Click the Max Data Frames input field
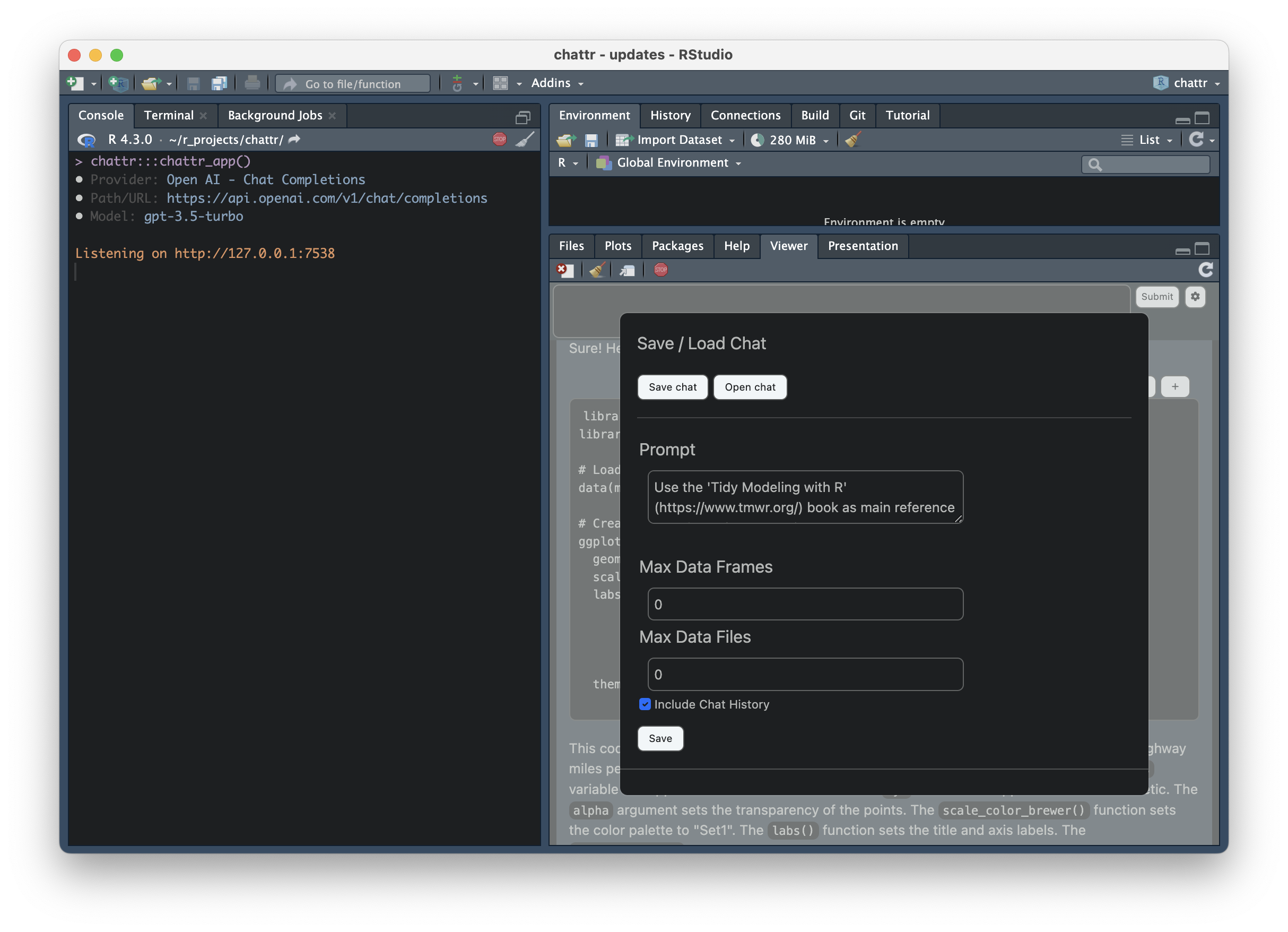1288x932 pixels. coord(805,604)
